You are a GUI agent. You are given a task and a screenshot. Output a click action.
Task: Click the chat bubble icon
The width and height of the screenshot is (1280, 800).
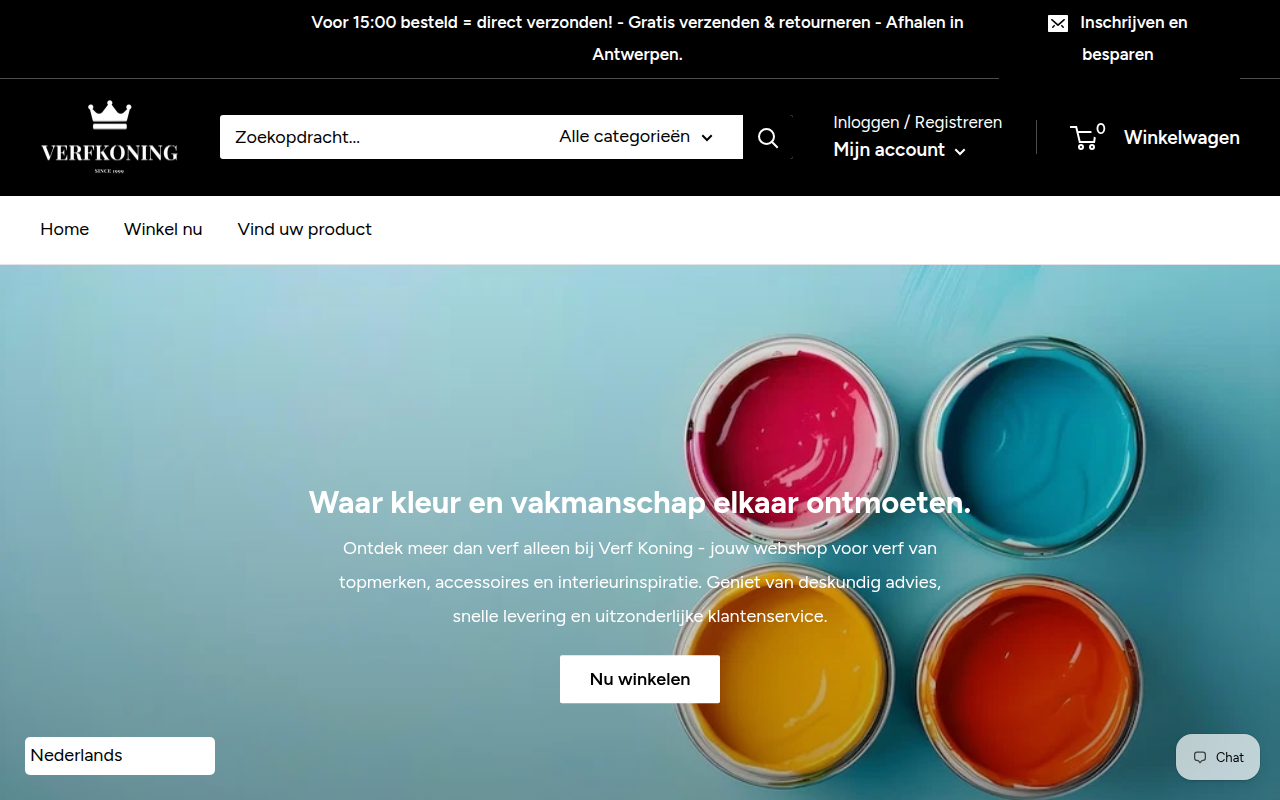tap(1200, 757)
